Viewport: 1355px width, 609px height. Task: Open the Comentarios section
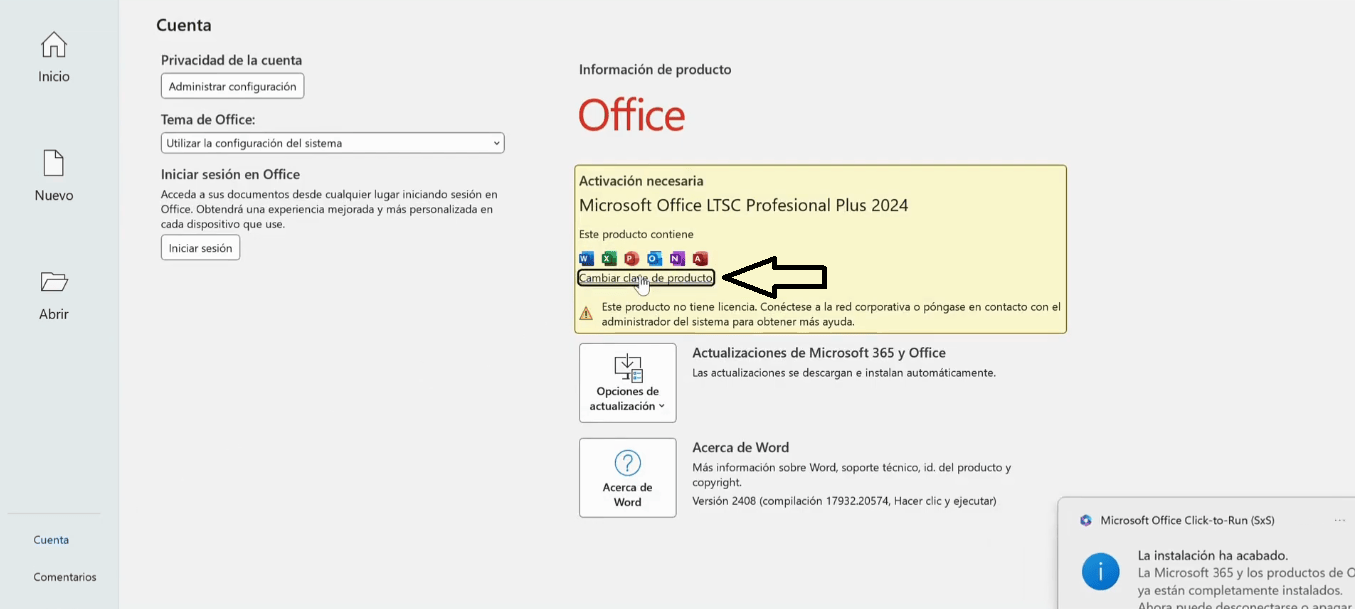pyautogui.click(x=64, y=577)
